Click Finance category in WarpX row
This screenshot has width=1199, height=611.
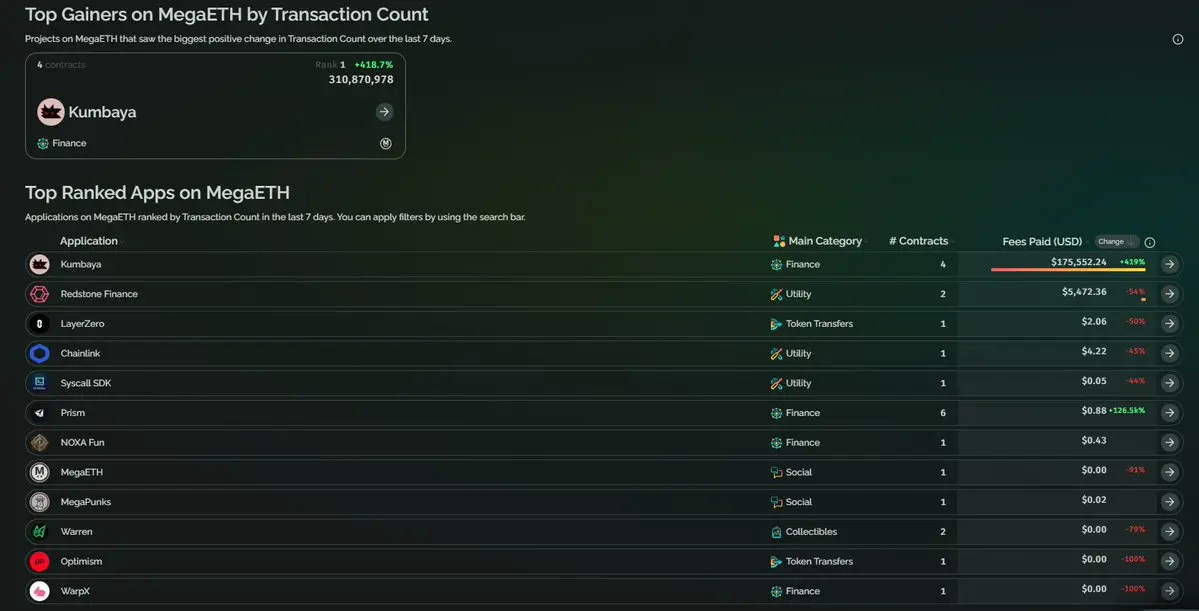(x=802, y=591)
